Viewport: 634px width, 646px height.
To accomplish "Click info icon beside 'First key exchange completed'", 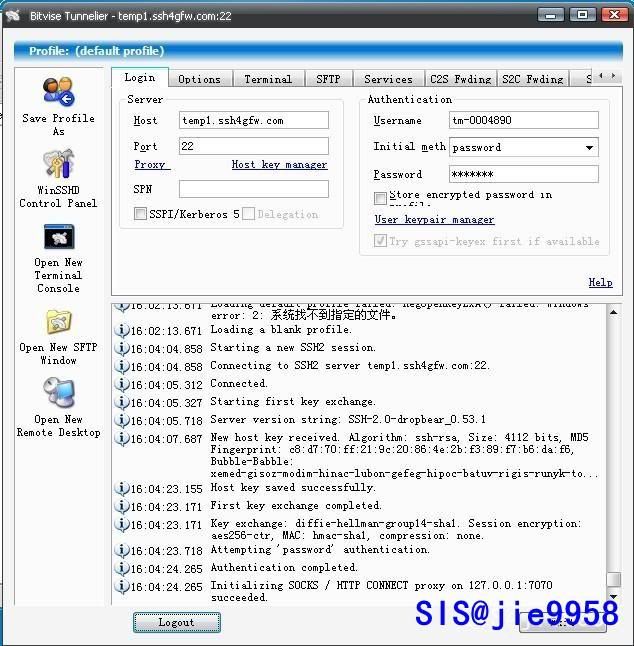I will coord(122,506).
